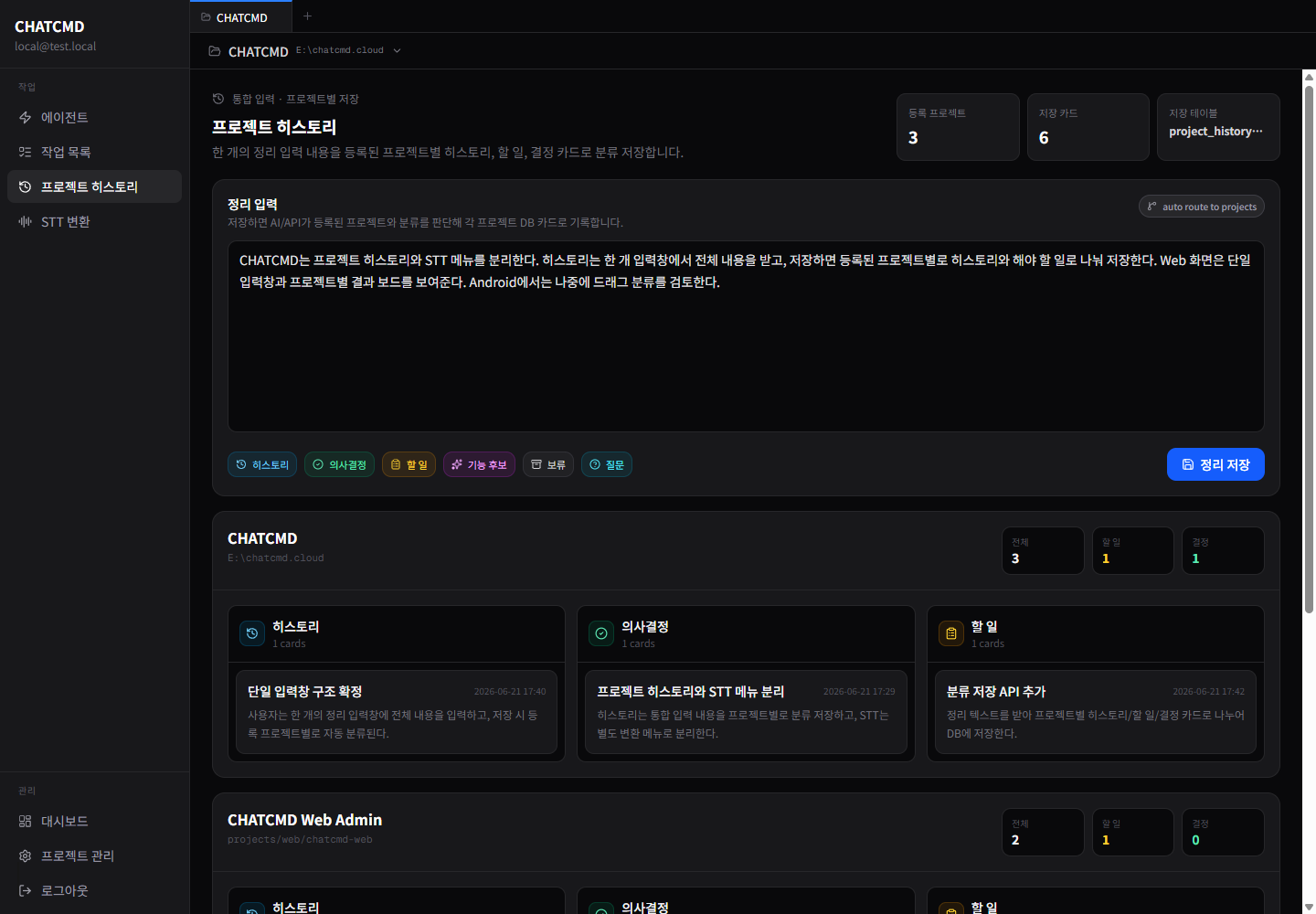Click the waveform icon beside STT 변환
This screenshot has width=1316, height=914.
click(x=25, y=221)
